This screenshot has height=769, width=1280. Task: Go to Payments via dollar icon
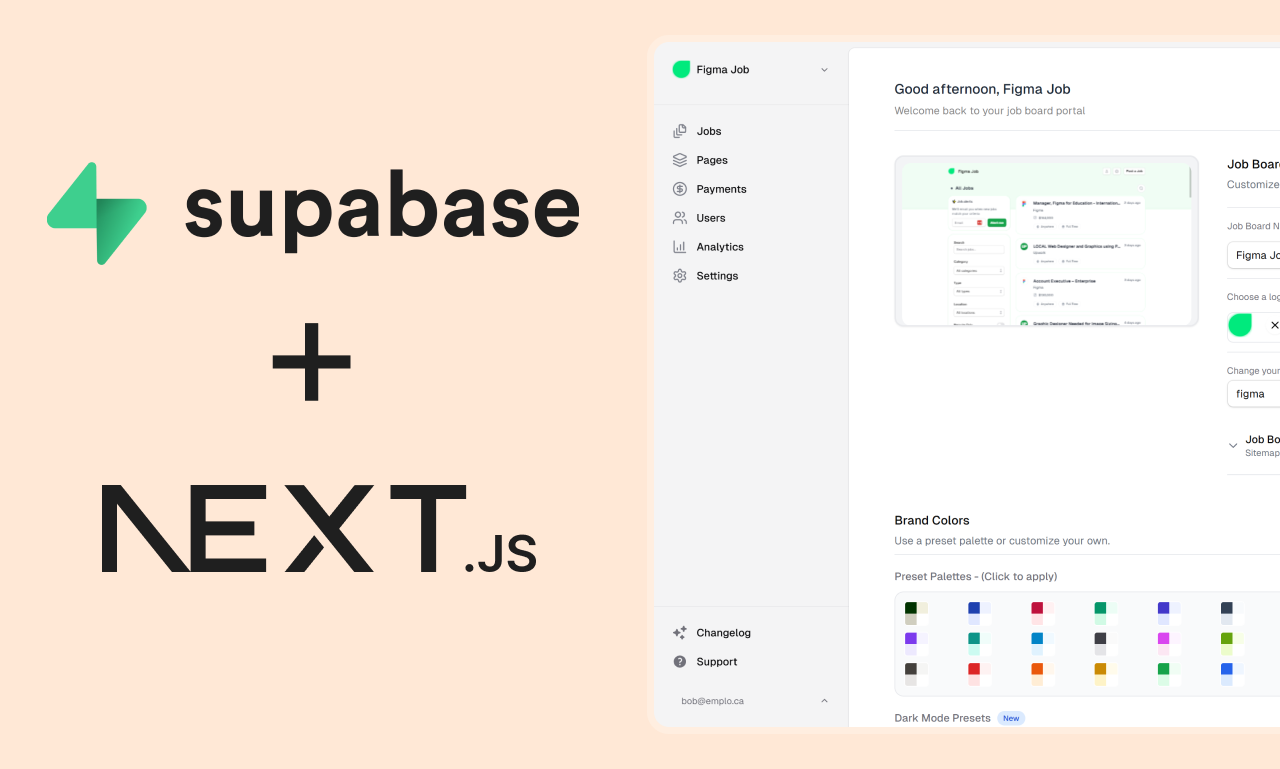[x=680, y=189]
